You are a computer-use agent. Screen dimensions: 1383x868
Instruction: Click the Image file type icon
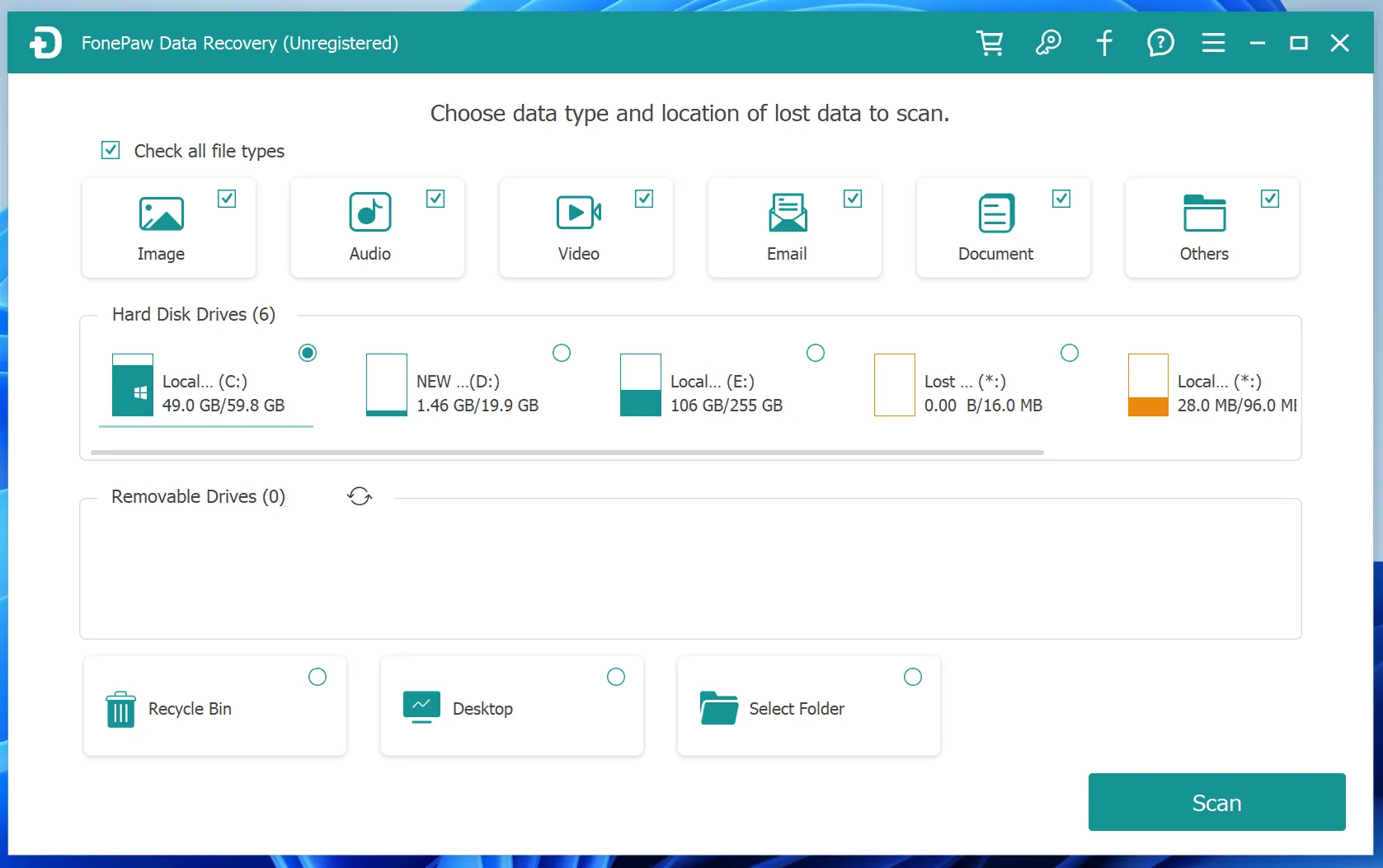pyautogui.click(x=162, y=213)
